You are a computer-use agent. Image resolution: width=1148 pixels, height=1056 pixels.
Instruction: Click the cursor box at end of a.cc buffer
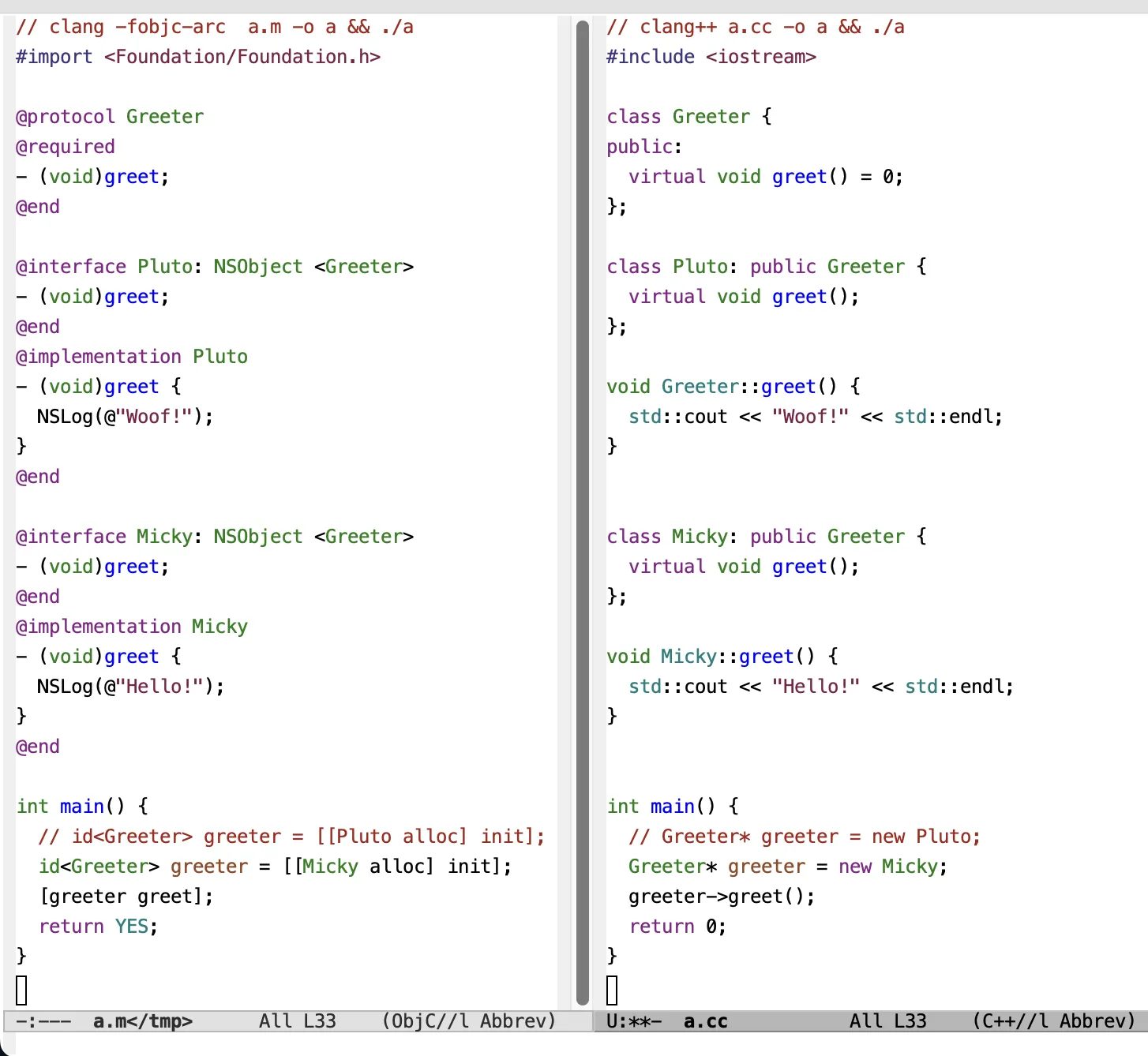tap(612, 990)
